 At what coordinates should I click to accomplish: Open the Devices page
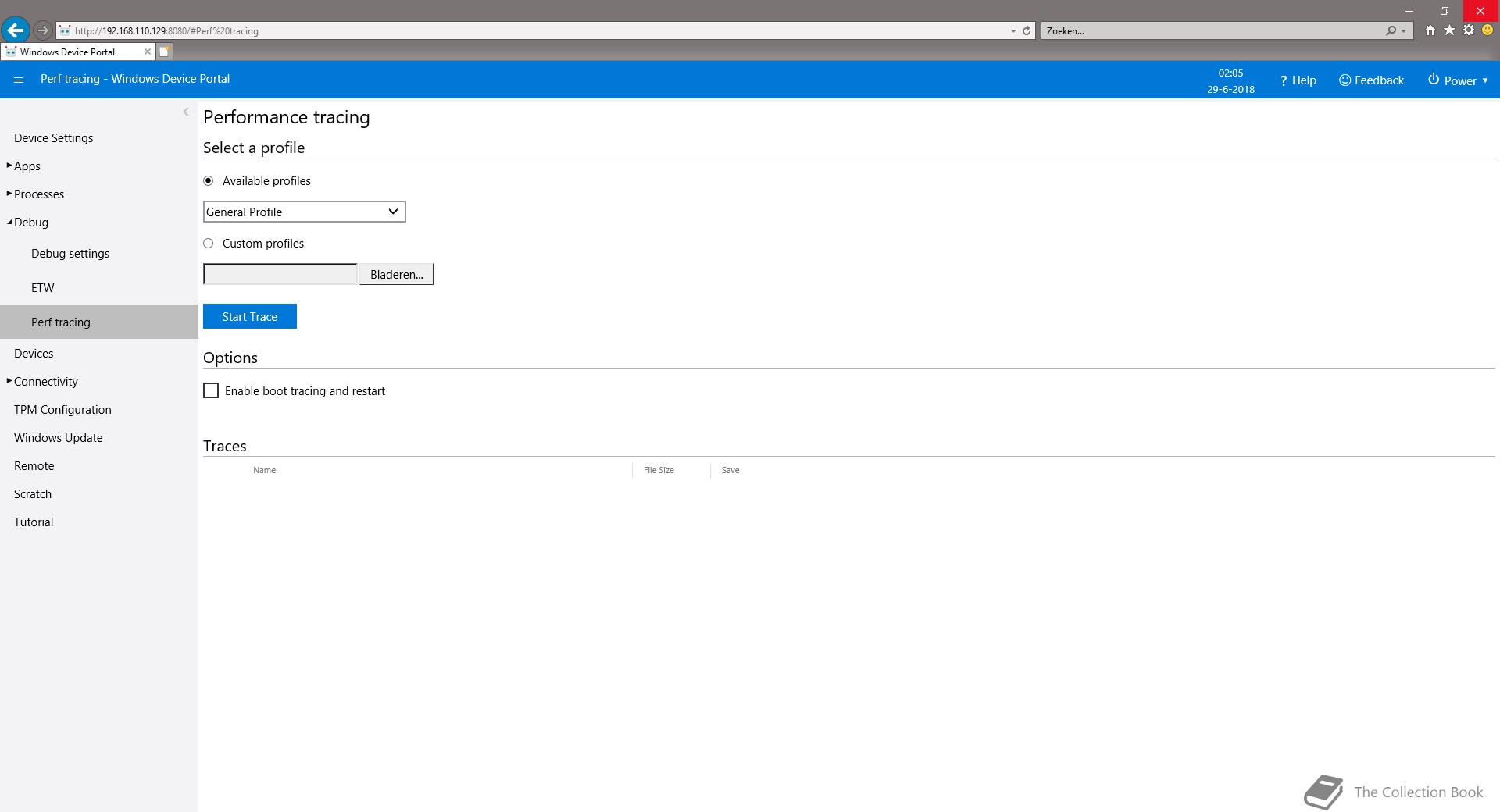click(34, 353)
